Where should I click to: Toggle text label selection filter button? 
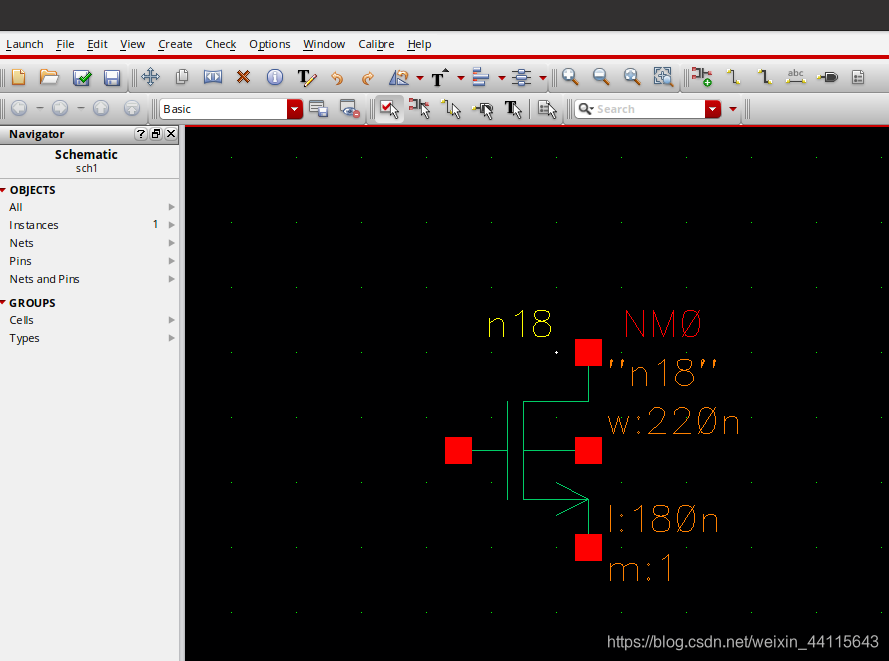click(513, 109)
